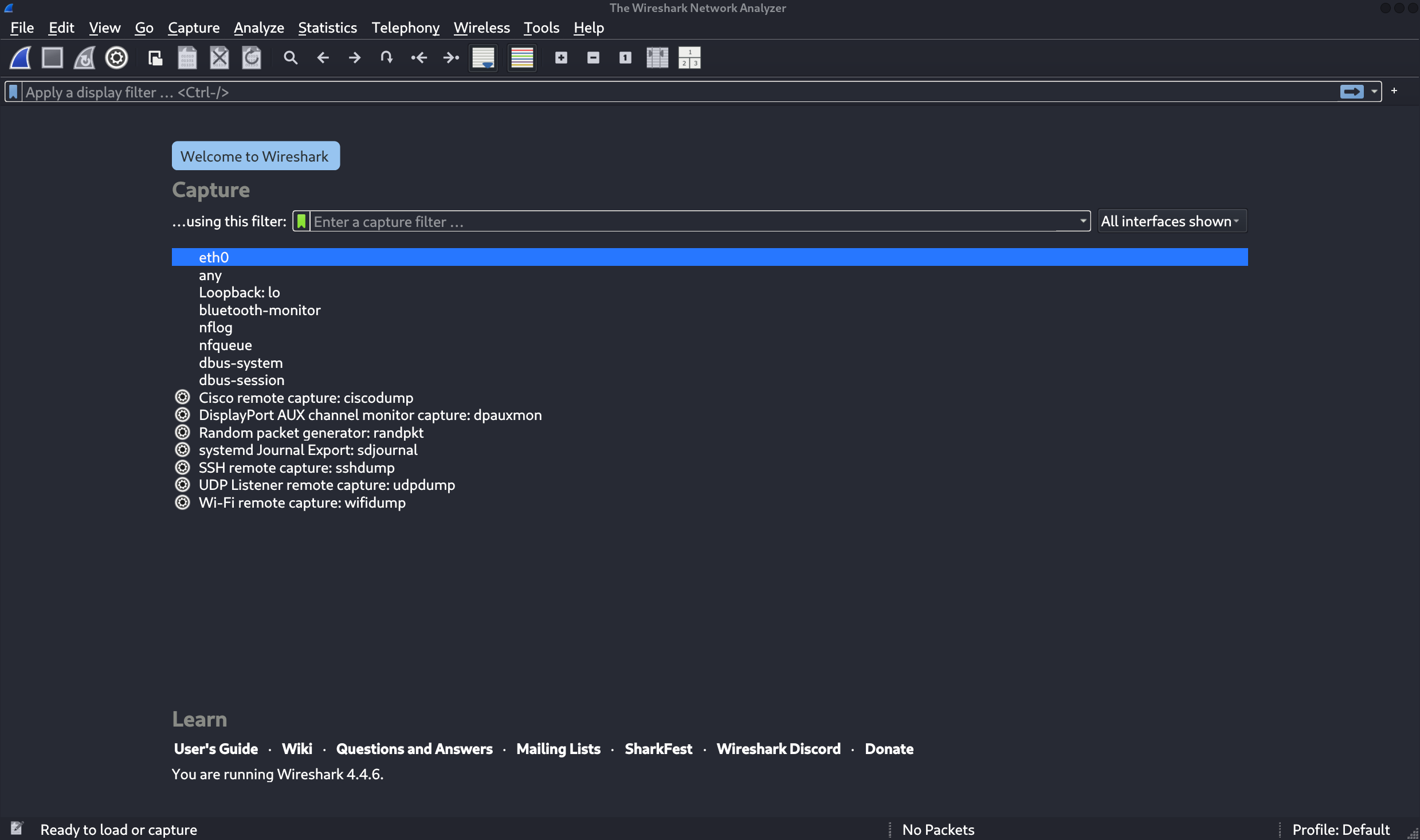The width and height of the screenshot is (1420, 840).
Task: Go back in packet history arrow
Action: coord(323,58)
